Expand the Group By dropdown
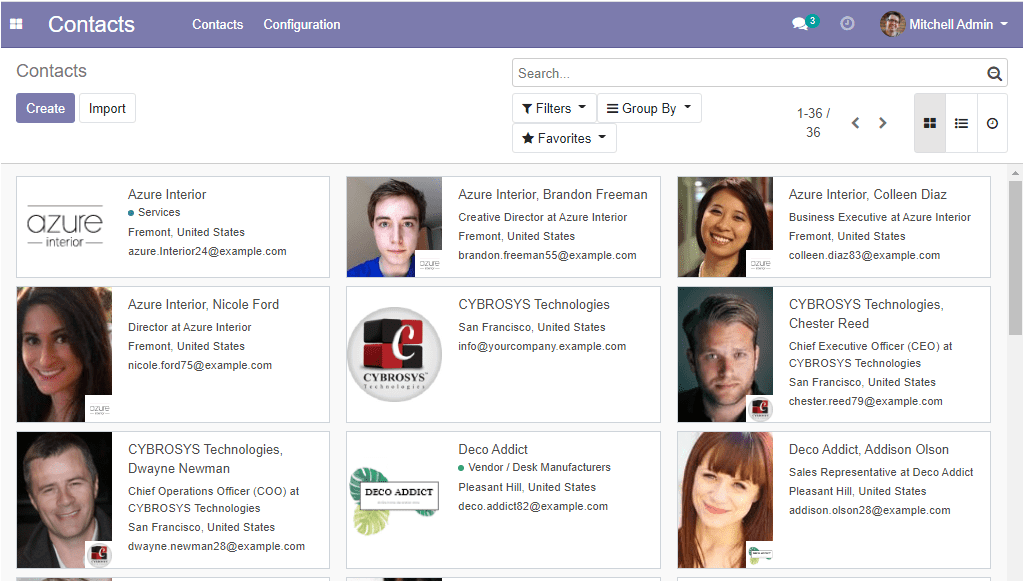The height and width of the screenshot is (582, 1024). [649, 108]
